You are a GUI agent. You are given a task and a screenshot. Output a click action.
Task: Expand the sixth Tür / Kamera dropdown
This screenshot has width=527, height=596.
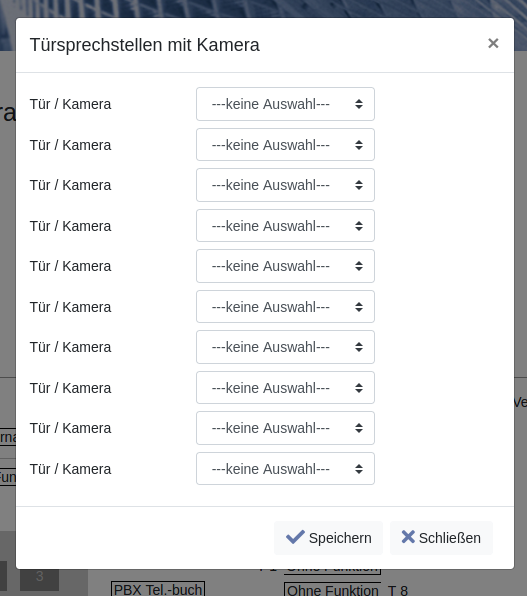tap(285, 307)
